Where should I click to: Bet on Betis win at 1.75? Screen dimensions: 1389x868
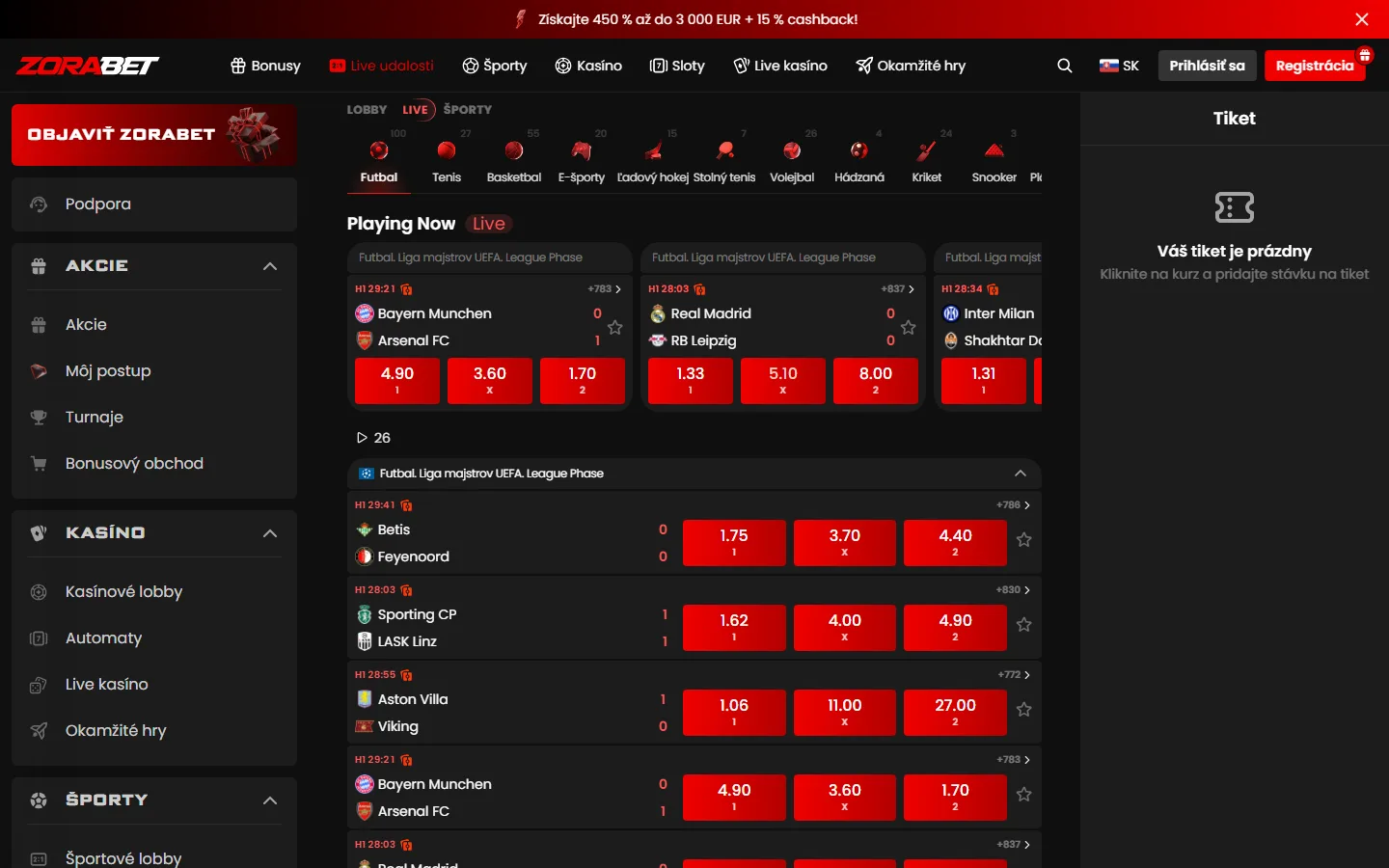click(734, 543)
